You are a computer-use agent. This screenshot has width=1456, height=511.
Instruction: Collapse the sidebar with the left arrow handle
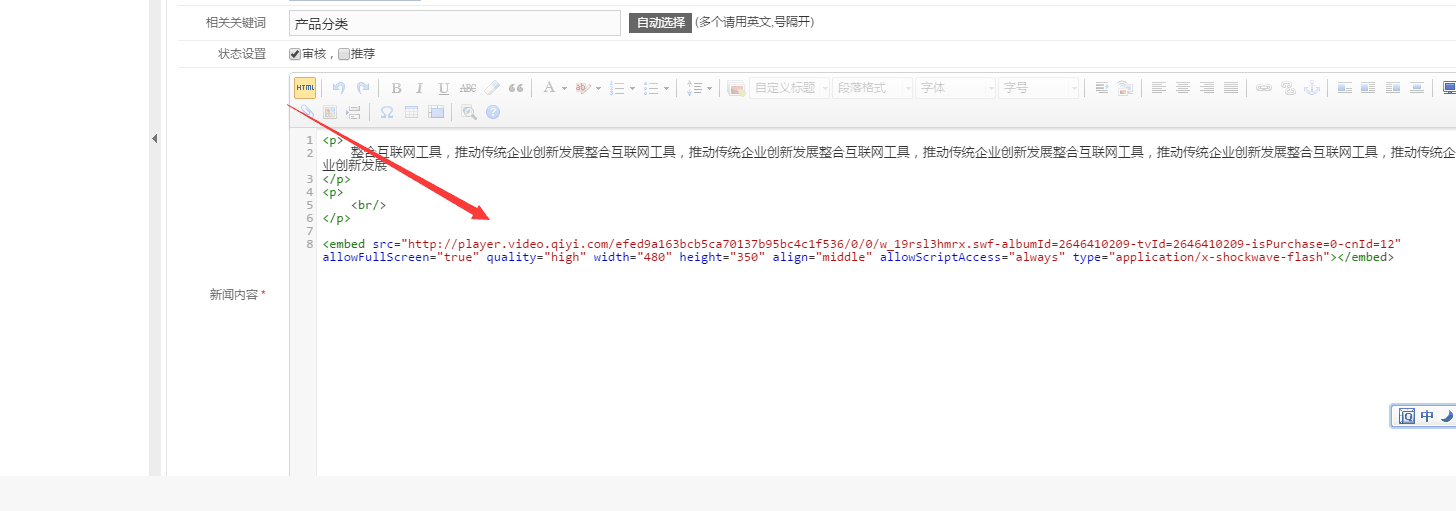[x=155, y=139]
